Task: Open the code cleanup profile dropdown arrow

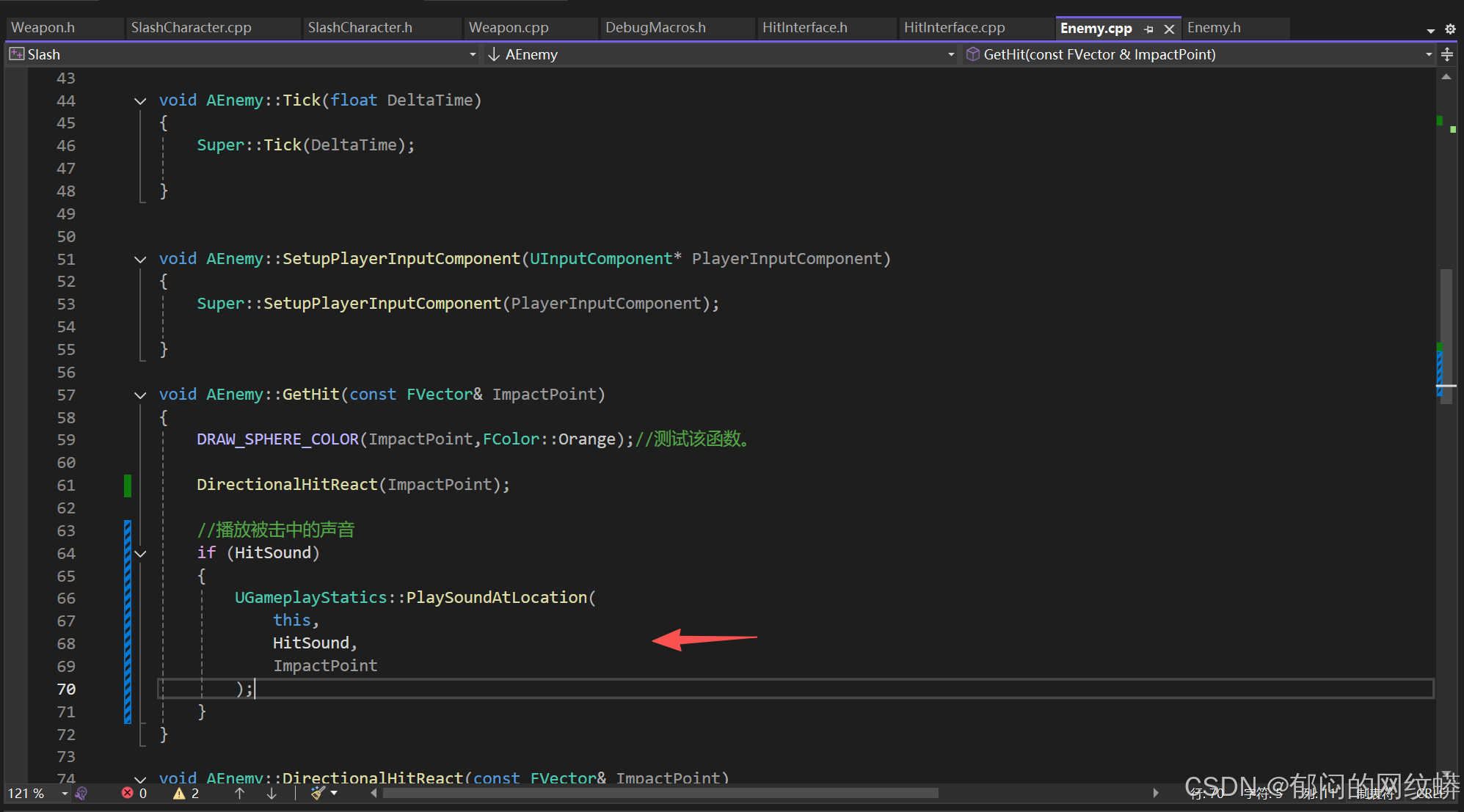Action: (x=334, y=793)
